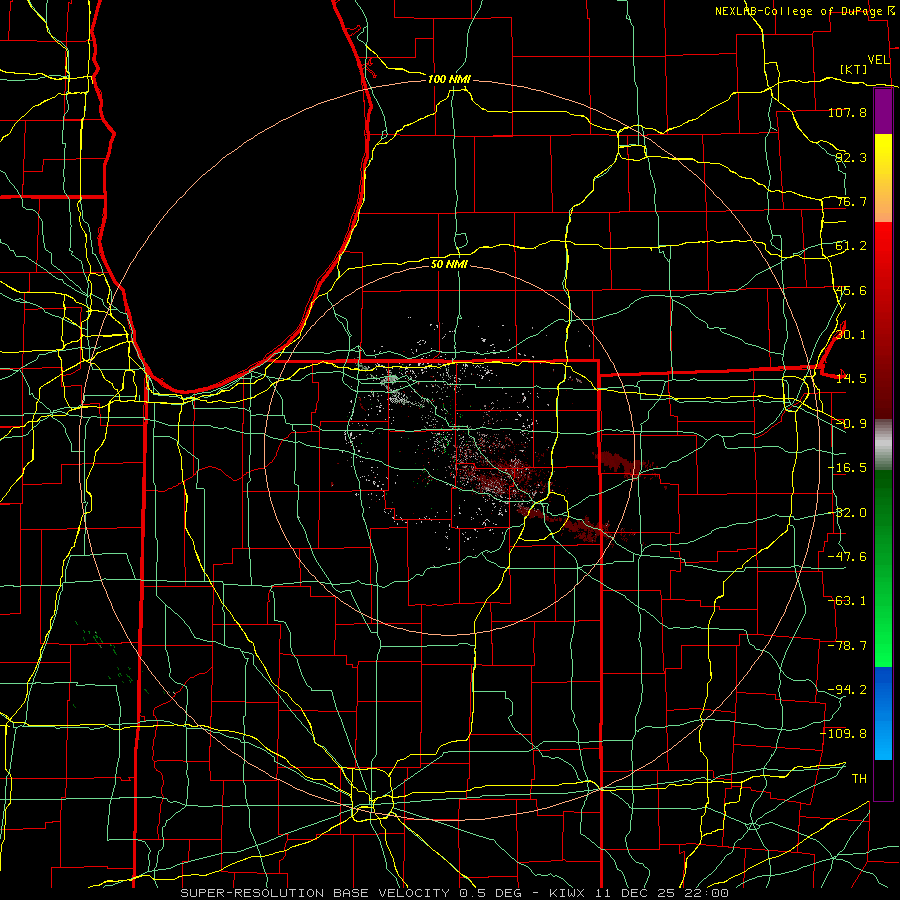Click the -94.2 legend value
The width and height of the screenshot is (900, 900).
click(x=847, y=689)
